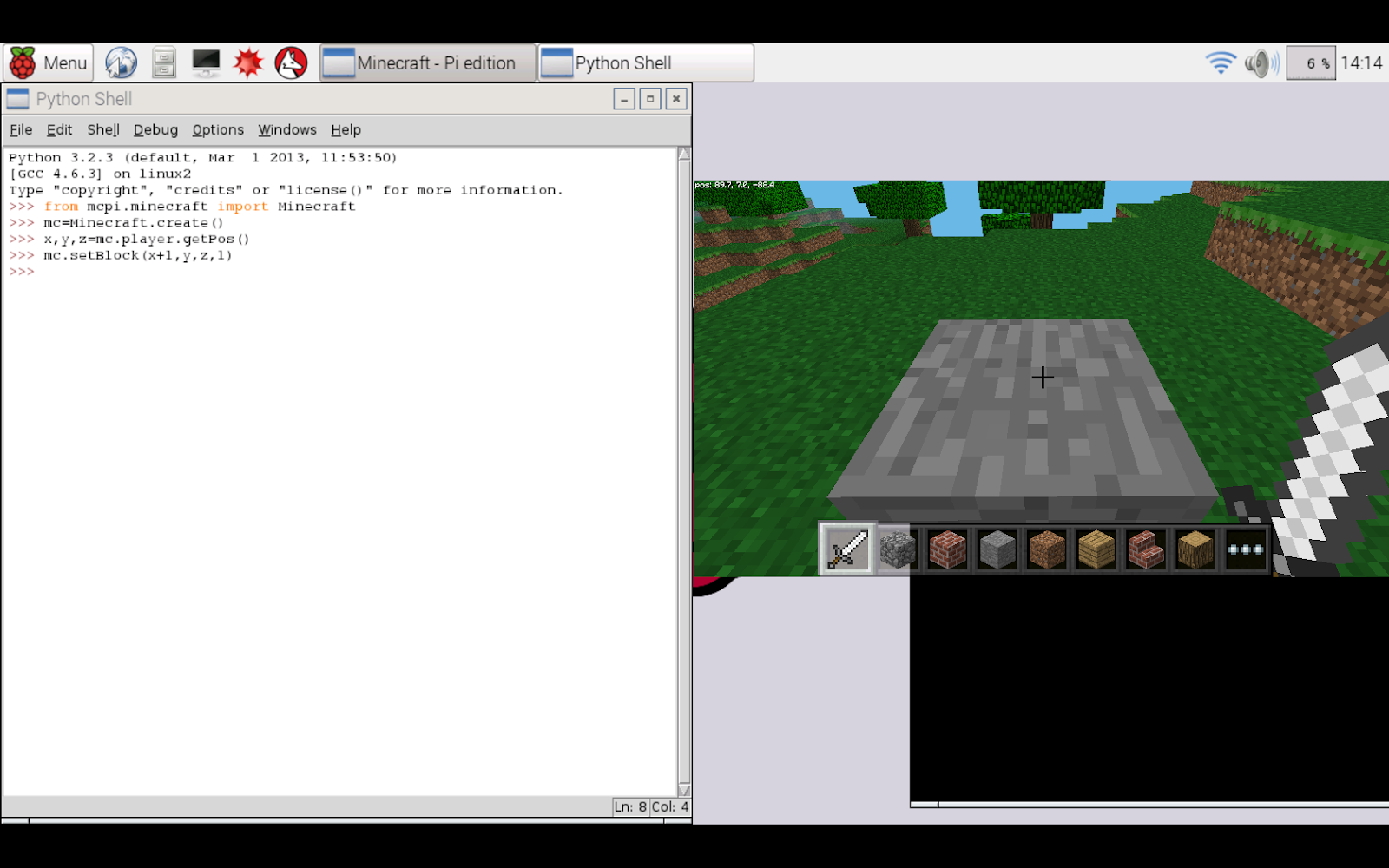Screen dimensions: 1389x868
Task: Click the line 'x,y,z=mc.player.getPos()'
Action: point(147,240)
